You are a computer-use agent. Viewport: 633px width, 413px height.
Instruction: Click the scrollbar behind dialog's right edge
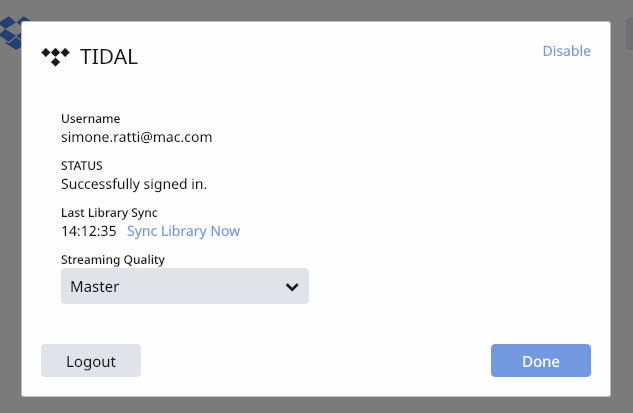click(629, 34)
